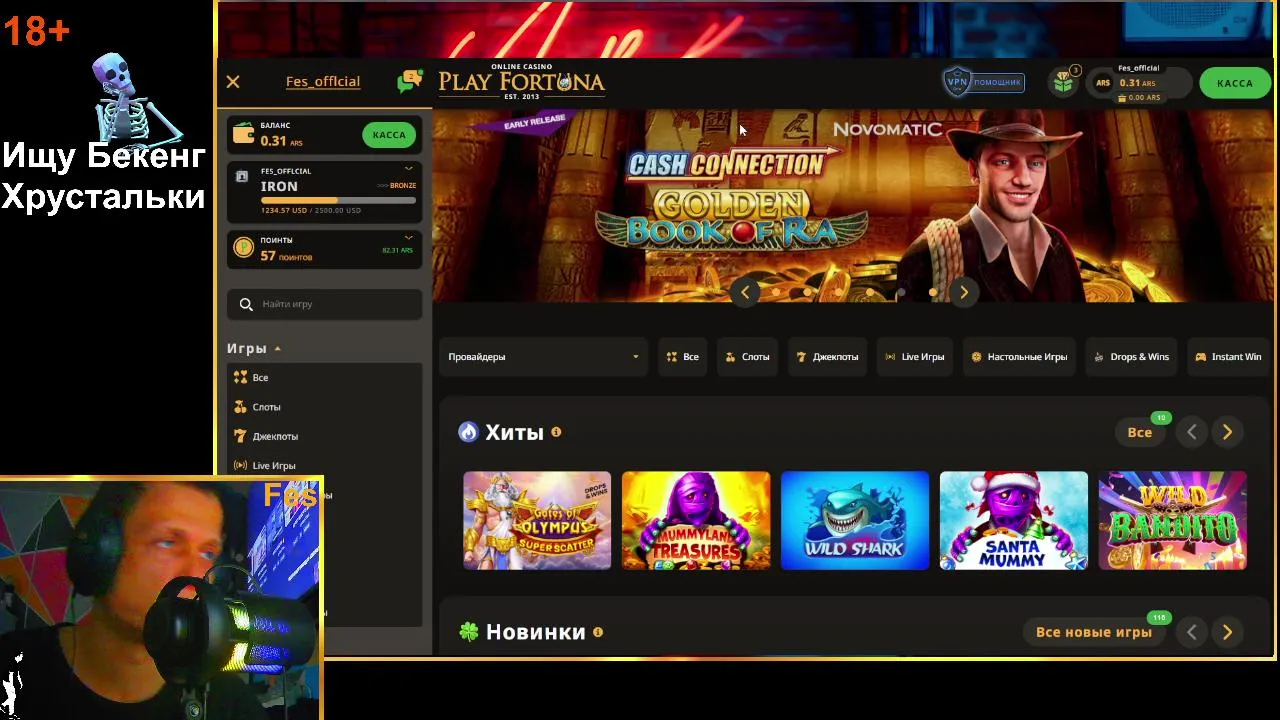Viewport: 1280px width, 720px height.
Task: Open the Fes_official profile link
Action: tap(323, 82)
